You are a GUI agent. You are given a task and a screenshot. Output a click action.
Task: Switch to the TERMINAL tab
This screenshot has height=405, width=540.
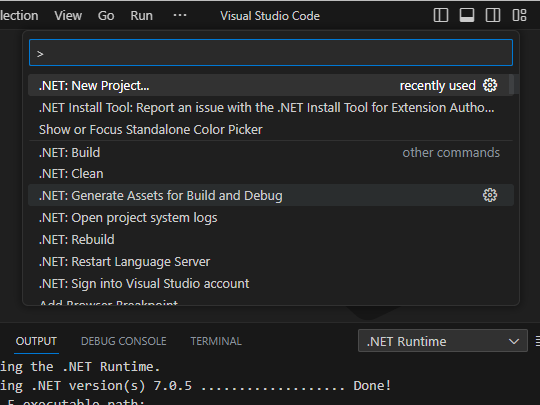tap(216, 341)
